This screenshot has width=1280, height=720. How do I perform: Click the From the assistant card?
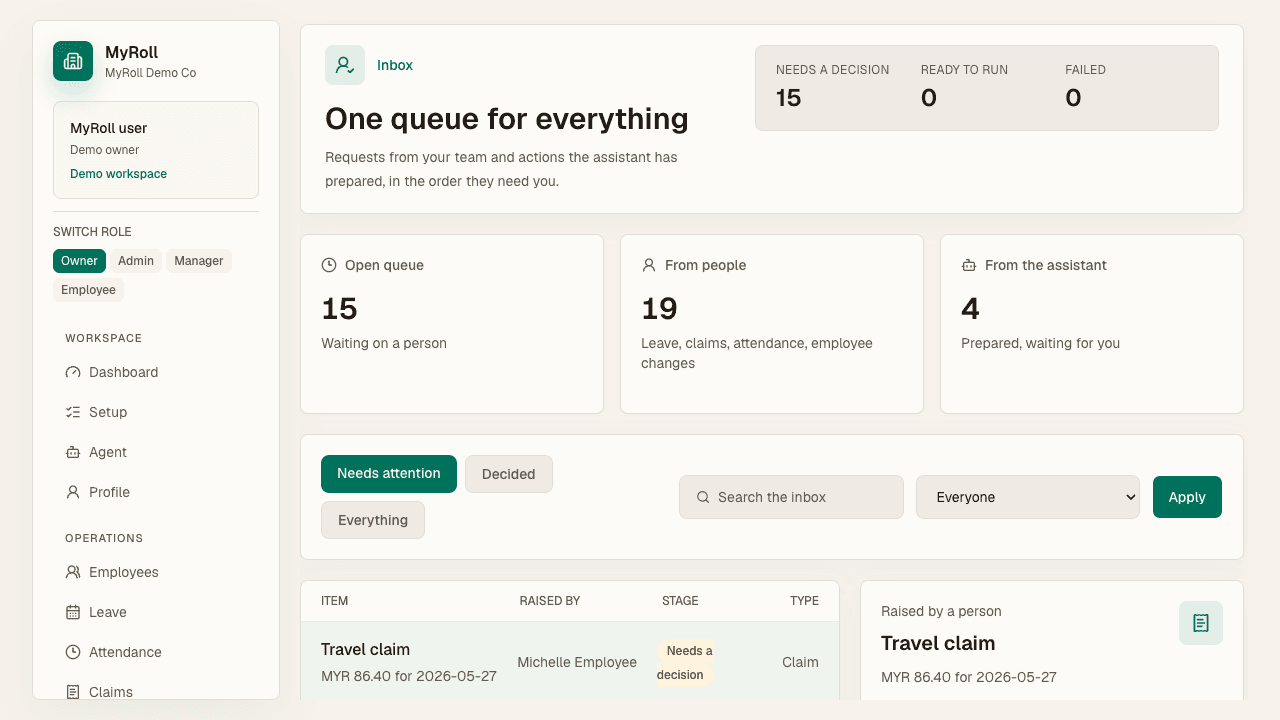coord(1092,324)
